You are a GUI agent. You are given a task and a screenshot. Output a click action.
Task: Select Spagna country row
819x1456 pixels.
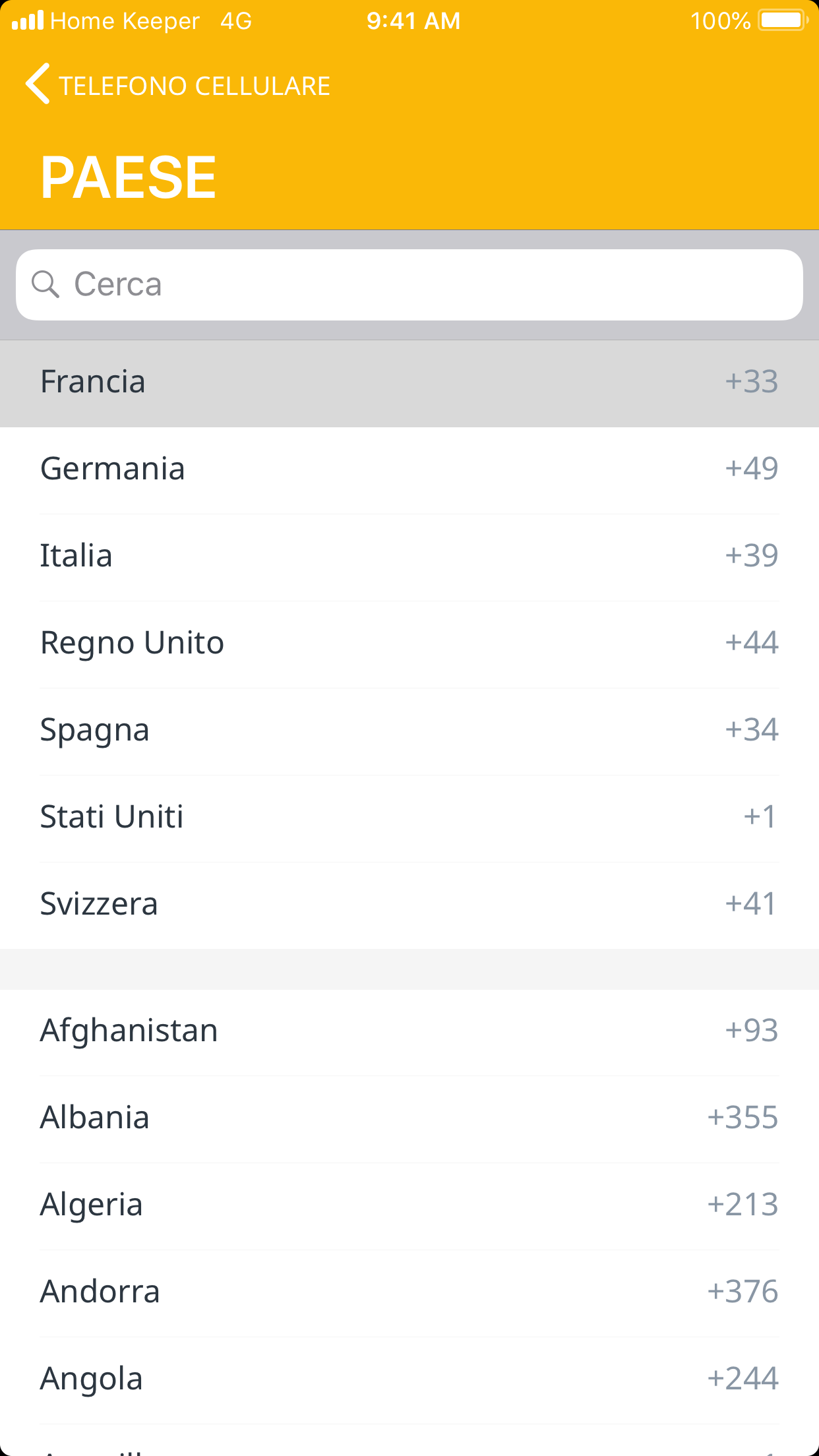click(x=409, y=731)
